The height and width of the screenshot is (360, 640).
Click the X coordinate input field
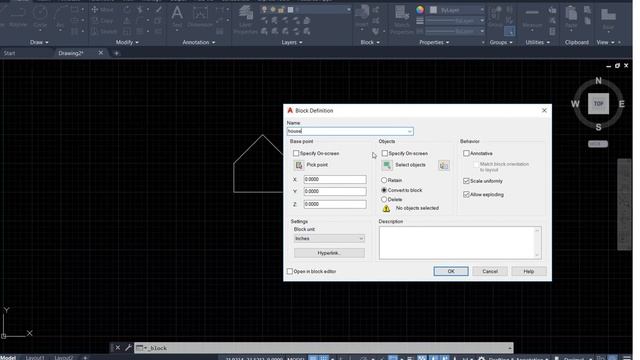(x=335, y=180)
